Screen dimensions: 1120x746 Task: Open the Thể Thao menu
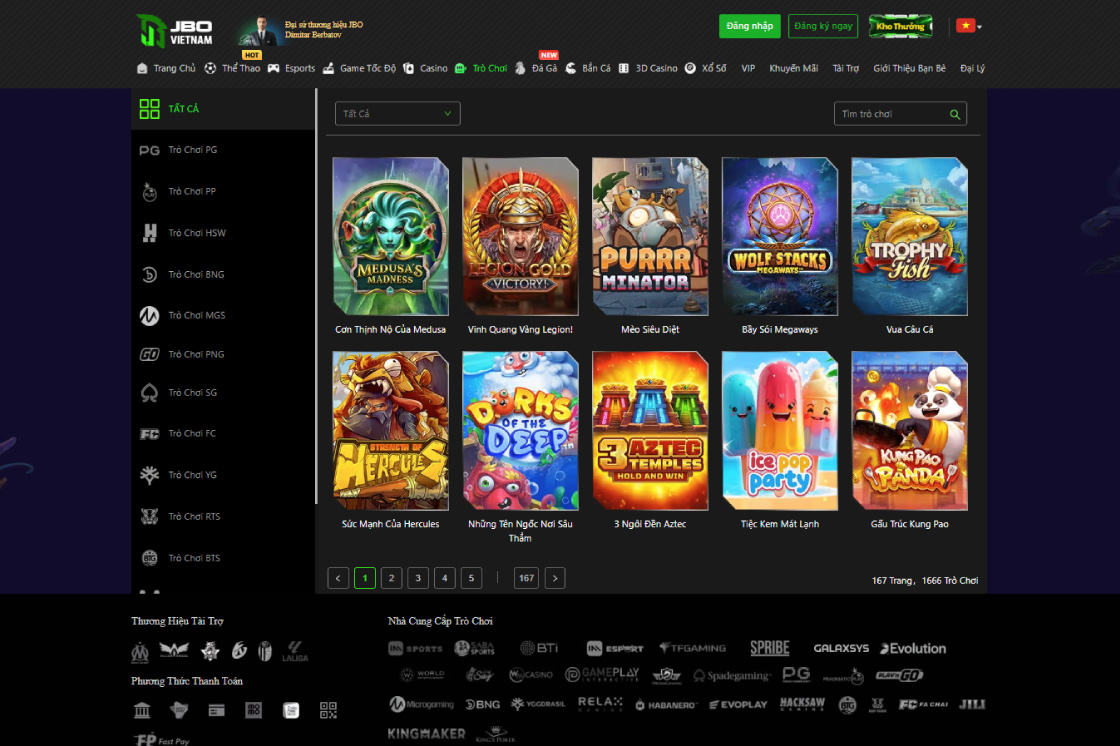click(x=232, y=68)
